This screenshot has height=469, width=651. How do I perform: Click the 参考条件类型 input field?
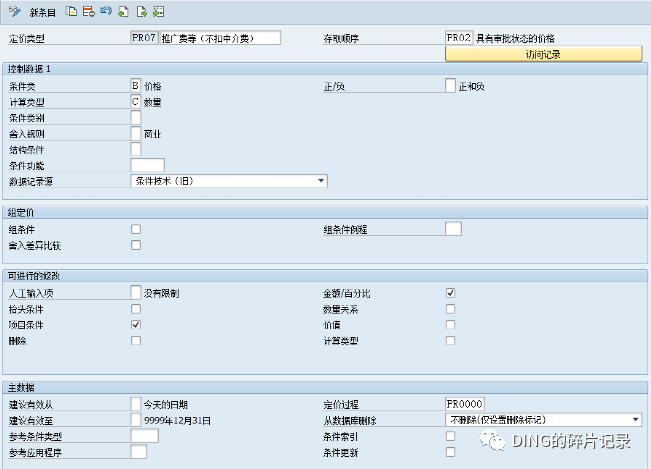point(144,436)
